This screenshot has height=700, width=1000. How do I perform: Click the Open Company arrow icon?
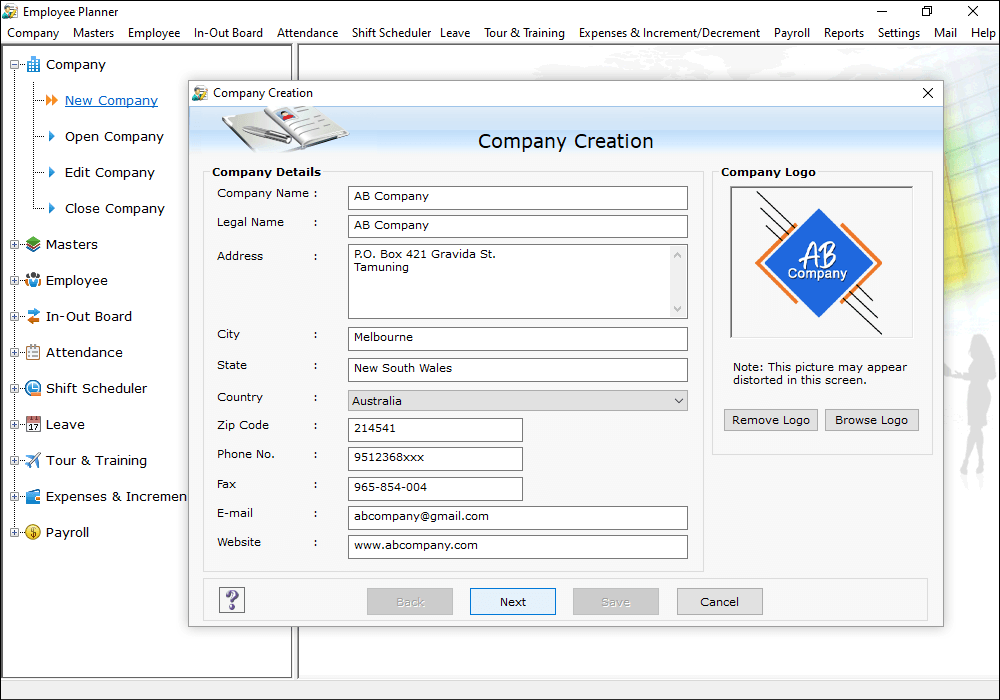point(52,136)
